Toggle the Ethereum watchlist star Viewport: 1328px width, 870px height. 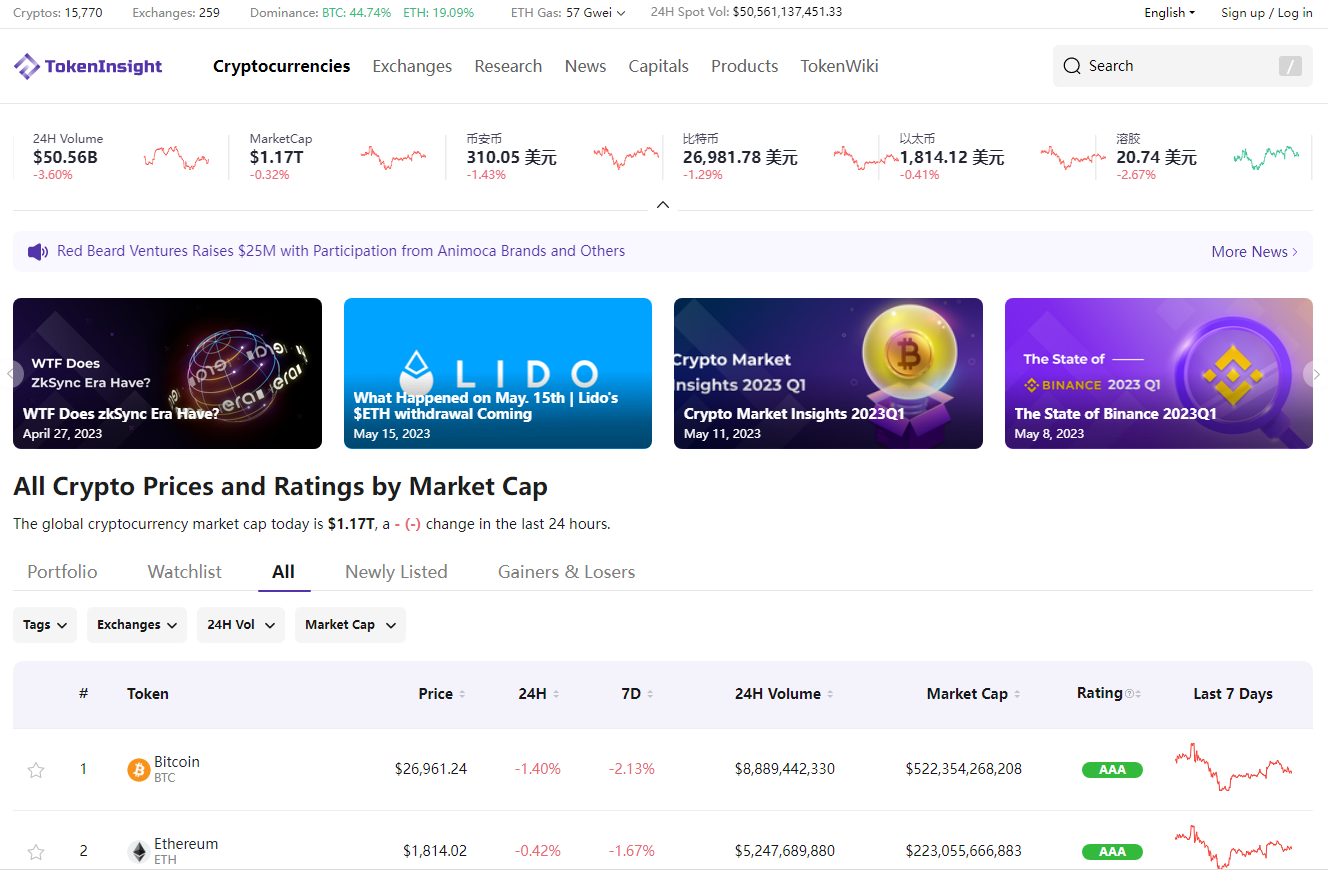[36, 851]
